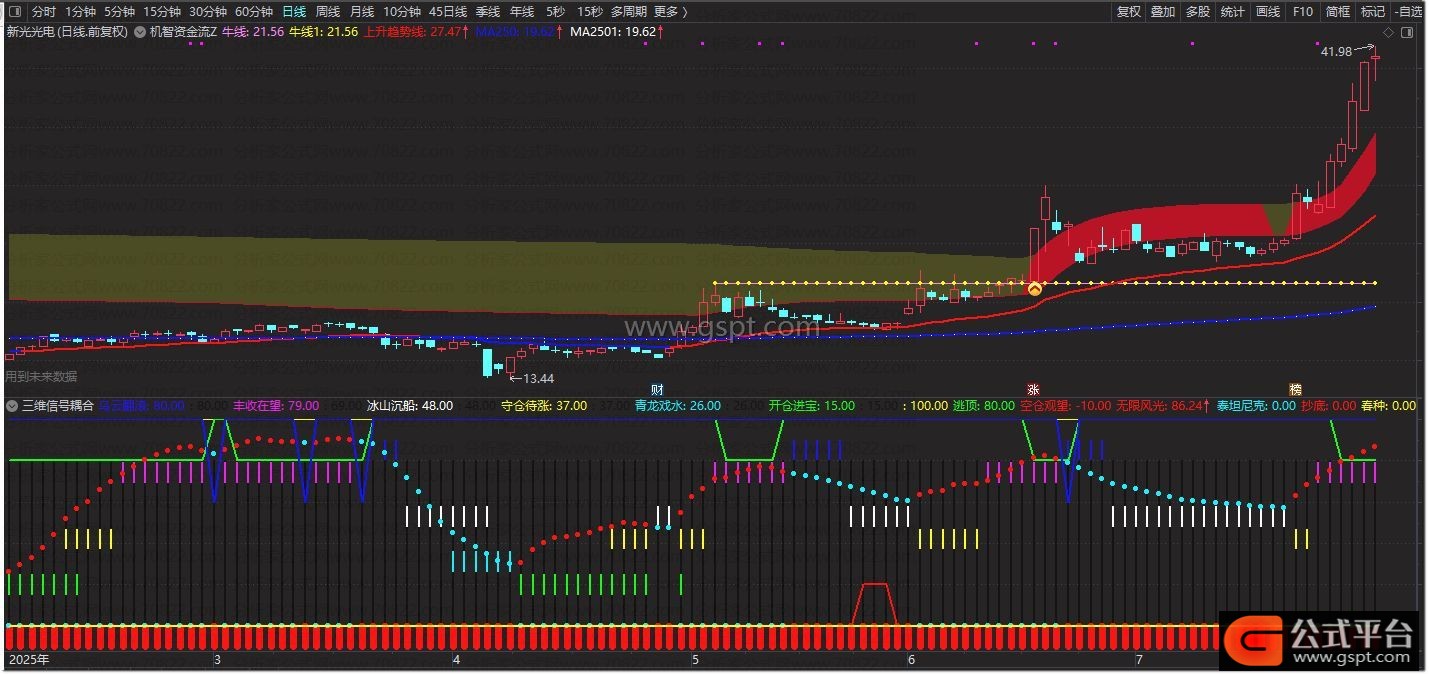
Task: Select the 60分钟 period tab
Action: 253,12
